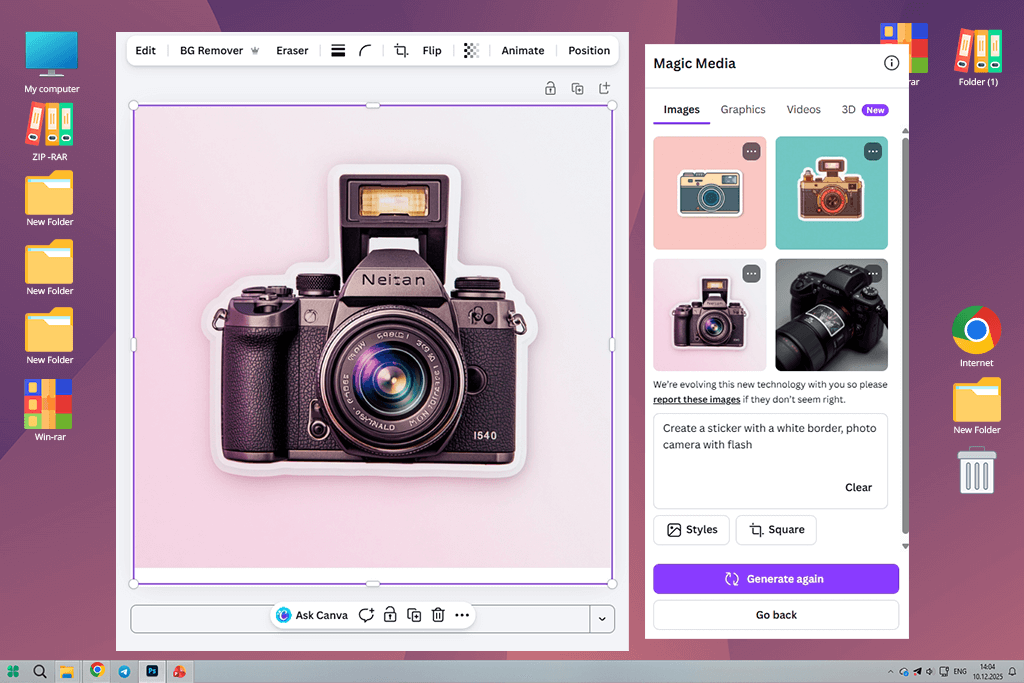1024x683 pixels.
Task: Click the Go back button
Action: point(776,614)
